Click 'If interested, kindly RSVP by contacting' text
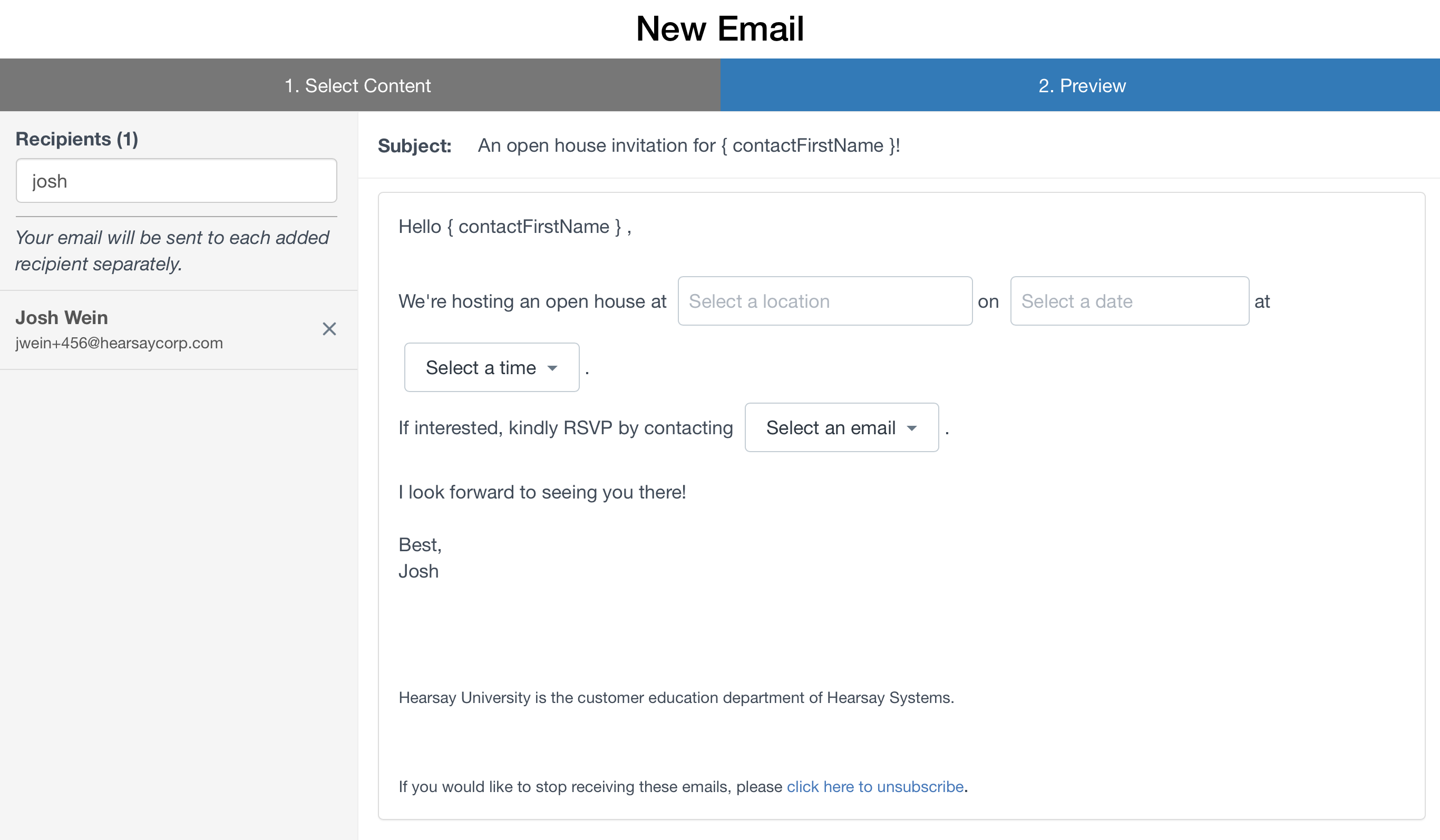Screen dimensions: 1440x840 (566, 428)
